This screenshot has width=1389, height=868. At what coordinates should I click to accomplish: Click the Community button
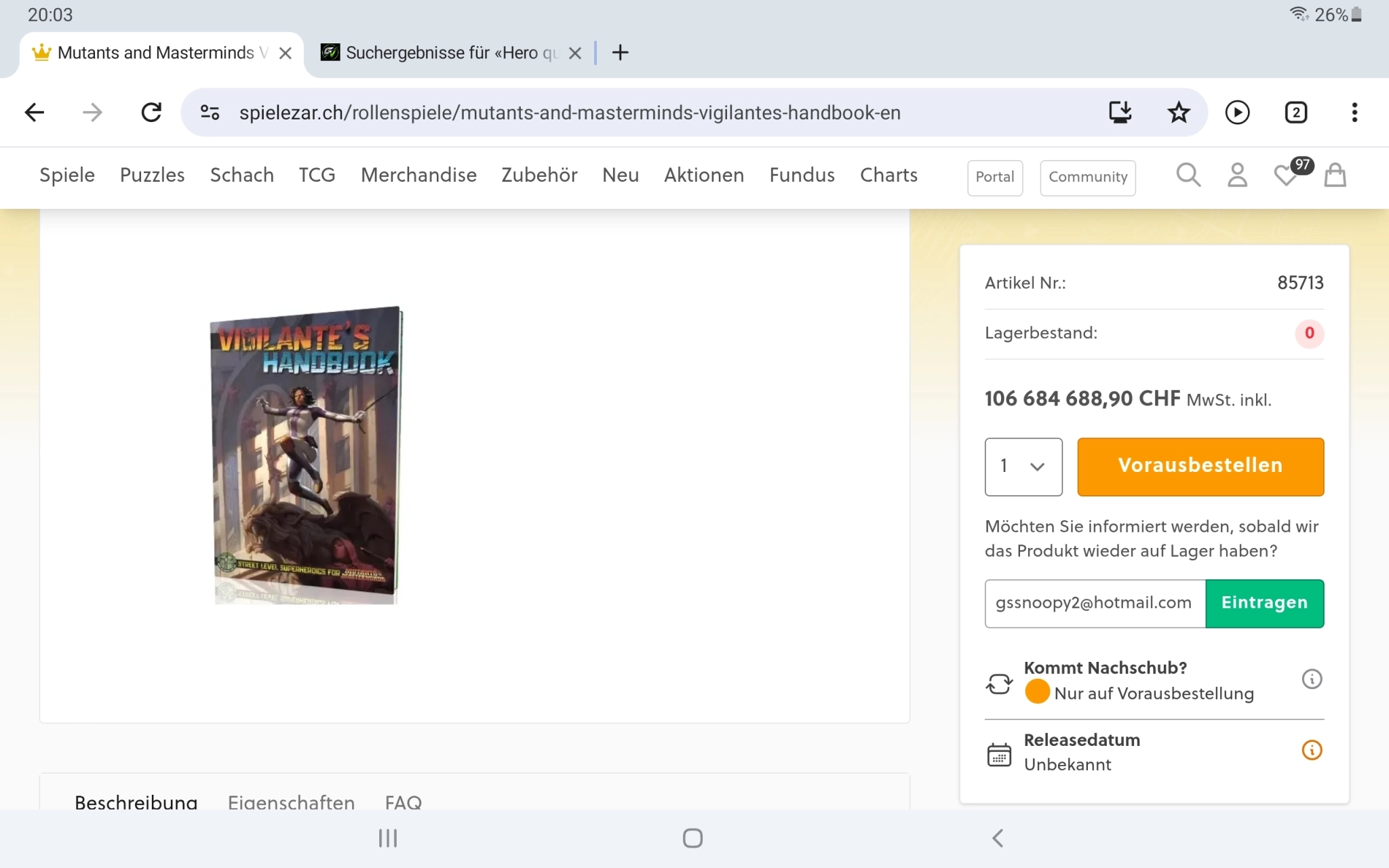click(1088, 178)
